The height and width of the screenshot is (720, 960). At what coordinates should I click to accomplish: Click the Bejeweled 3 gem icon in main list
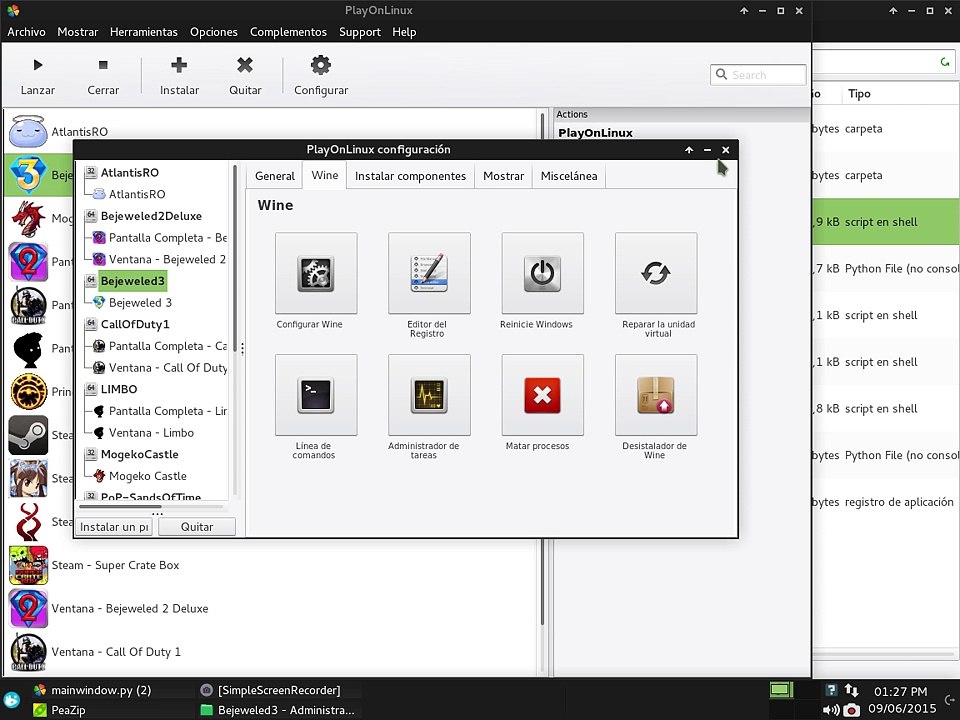tap(28, 175)
